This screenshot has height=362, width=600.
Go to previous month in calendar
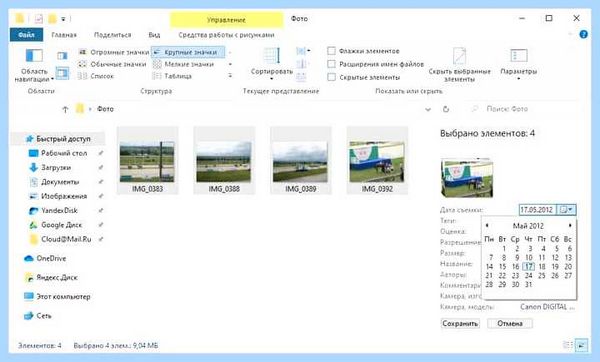(487, 226)
